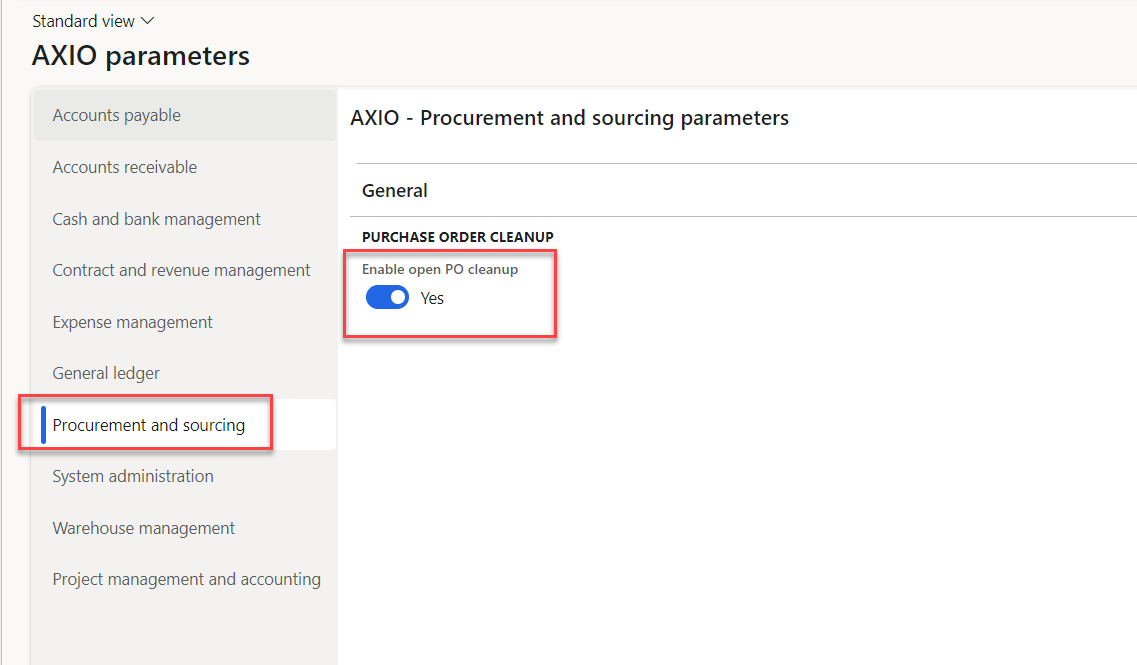Switch to Warehouse management settings
The width and height of the screenshot is (1137, 665).
click(x=143, y=528)
